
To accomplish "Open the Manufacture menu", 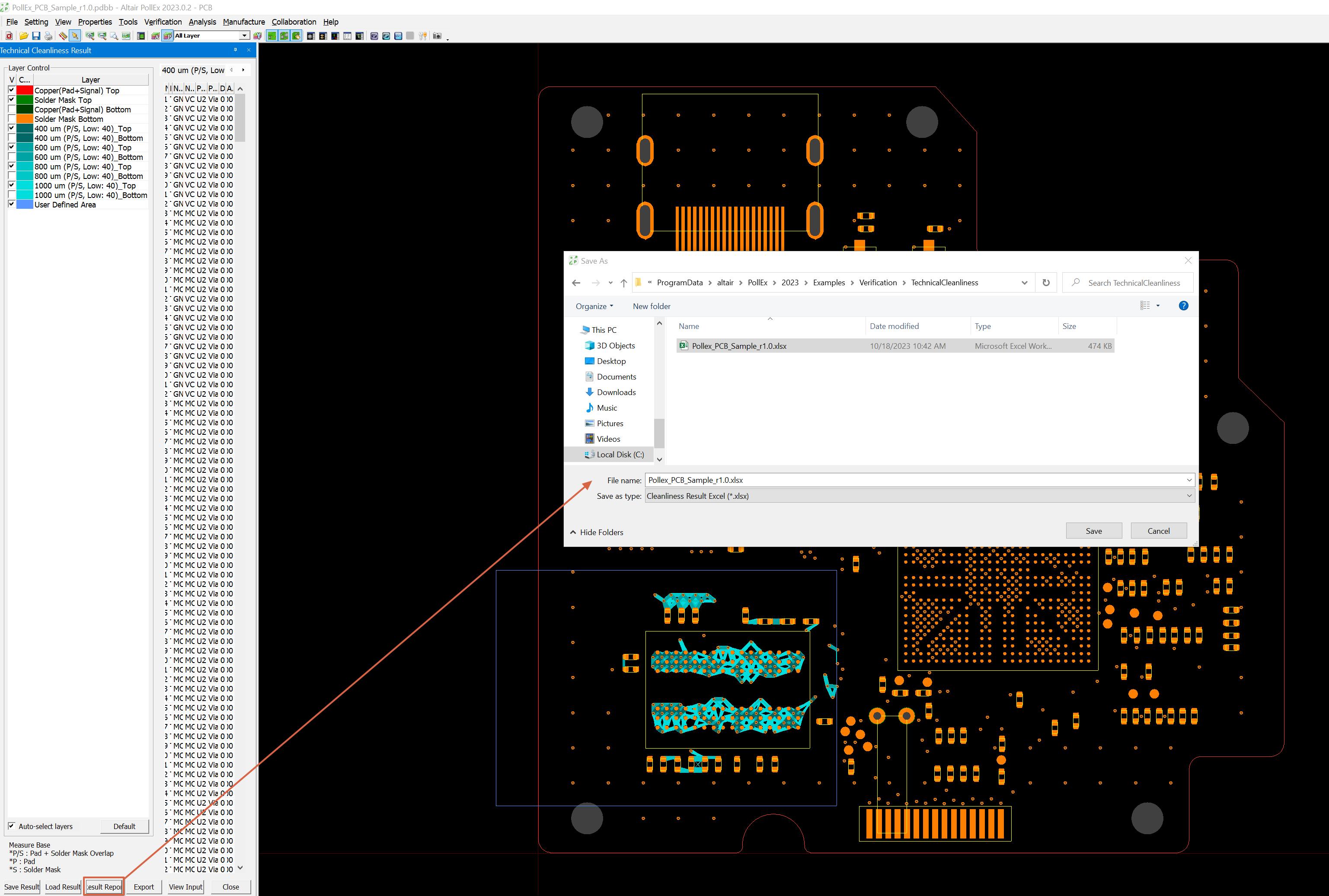I will tap(243, 22).
